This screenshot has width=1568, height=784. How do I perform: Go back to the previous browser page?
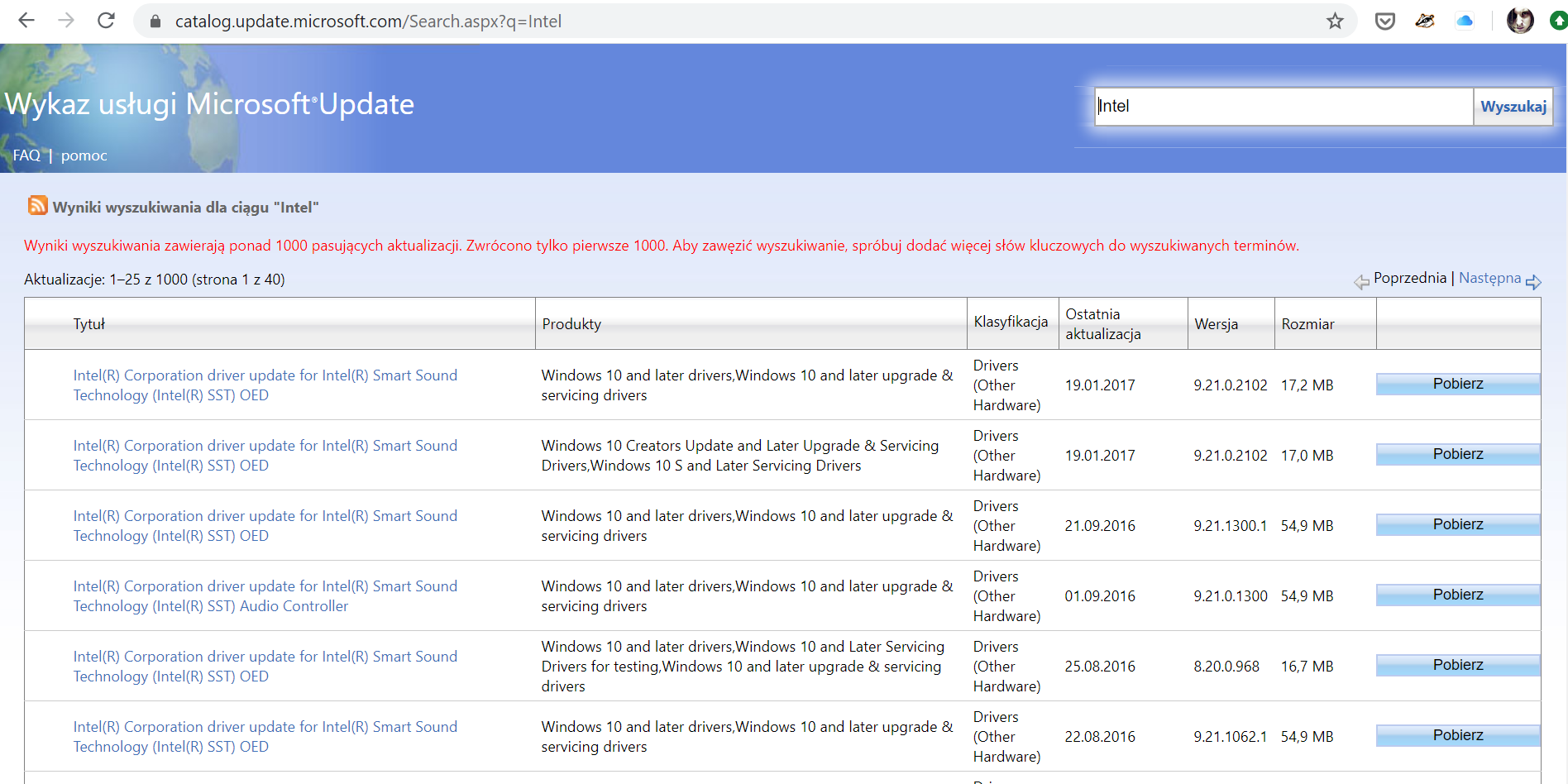tap(26, 21)
